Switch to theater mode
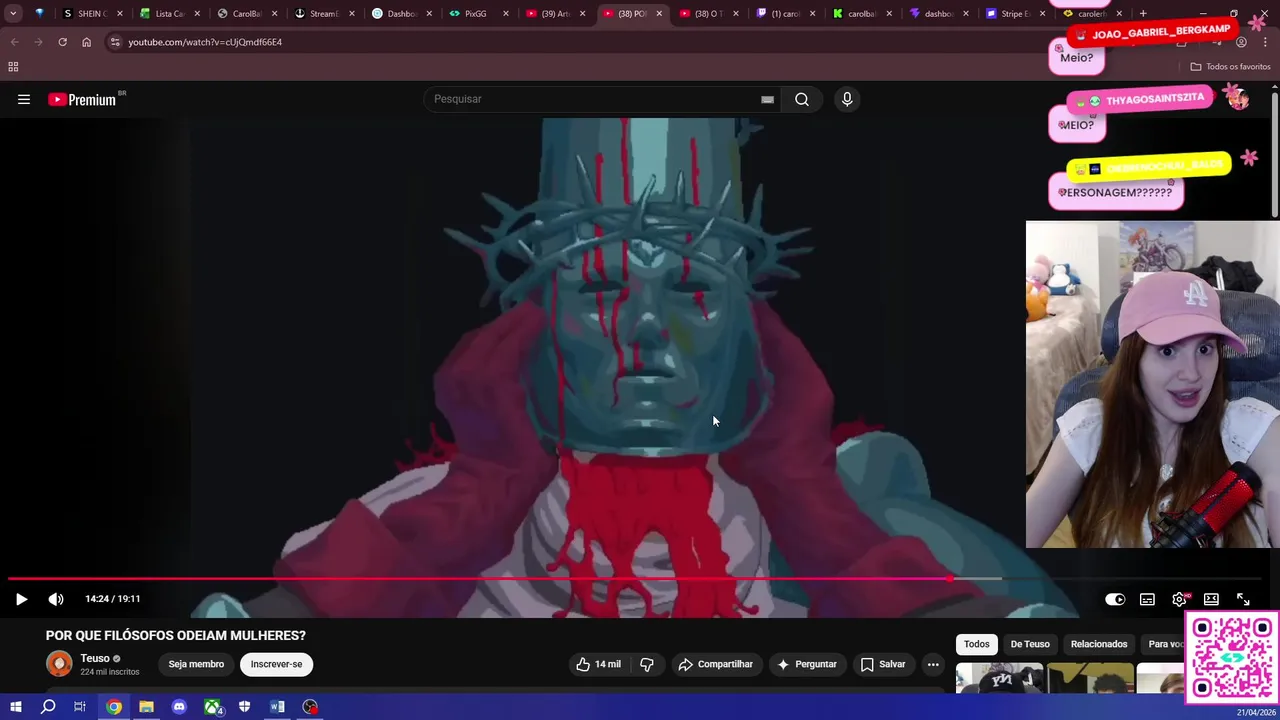Image resolution: width=1280 pixels, height=720 pixels. pos(1211,599)
